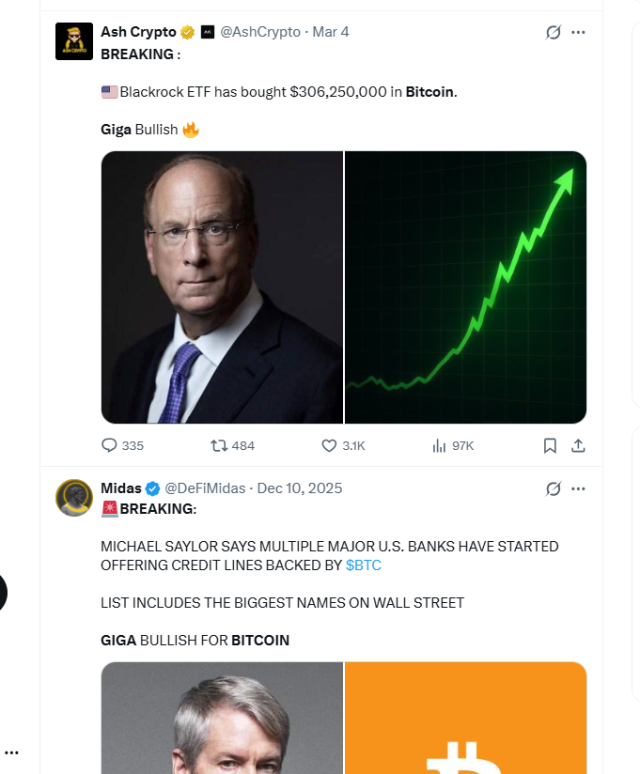Enlarge the green rising chart image
Image resolution: width=640 pixels, height=774 pixels.
(x=465, y=287)
